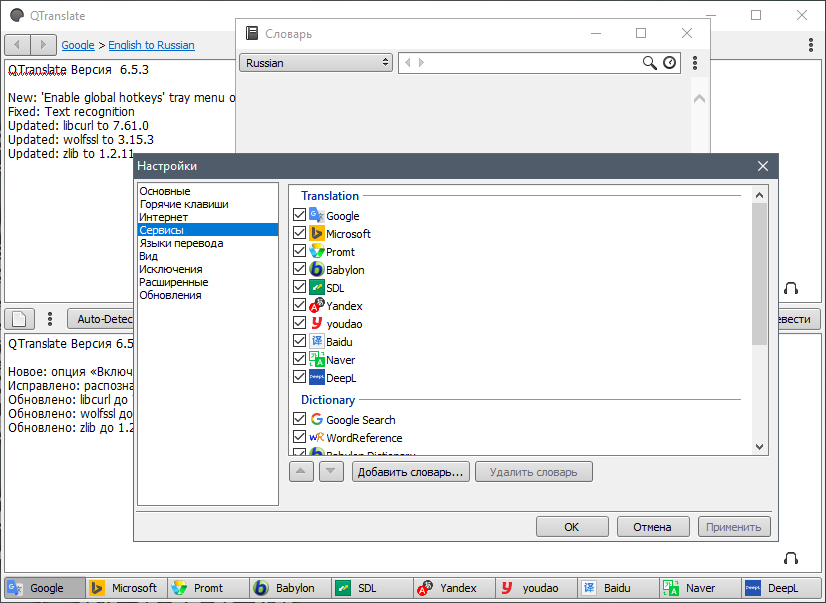Open the QTranslate three-dot options menu
This screenshot has height=603, width=826.
coord(811,45)
